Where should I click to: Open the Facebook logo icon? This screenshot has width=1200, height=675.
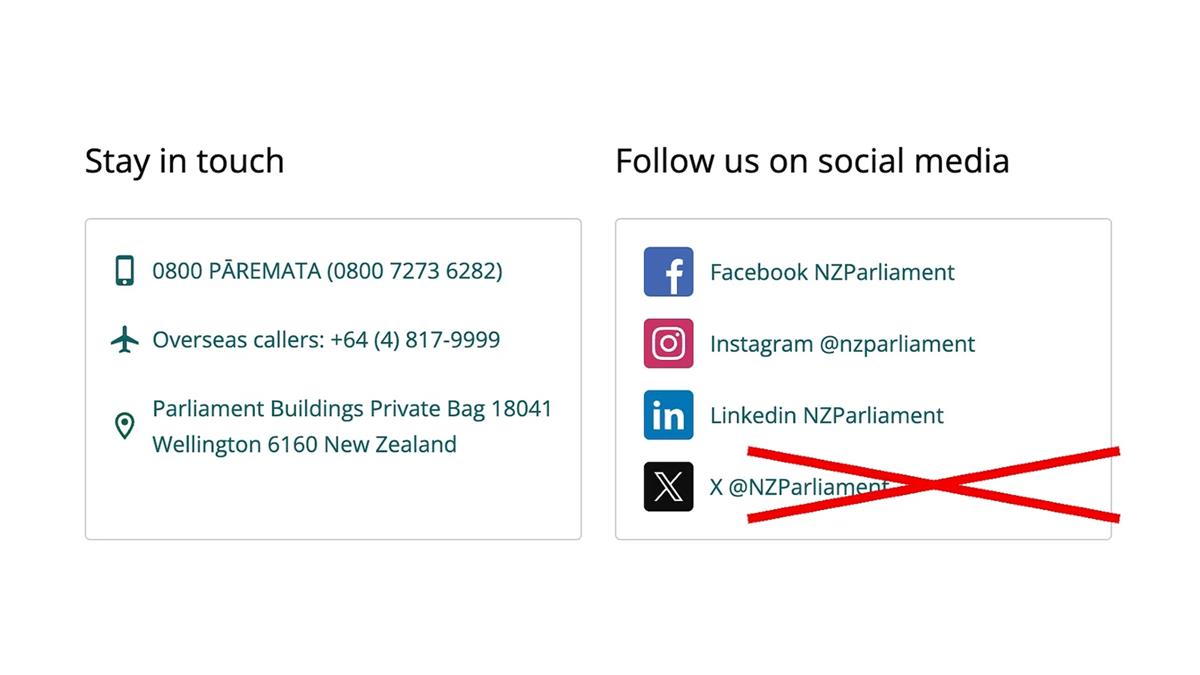coord(668,272)
